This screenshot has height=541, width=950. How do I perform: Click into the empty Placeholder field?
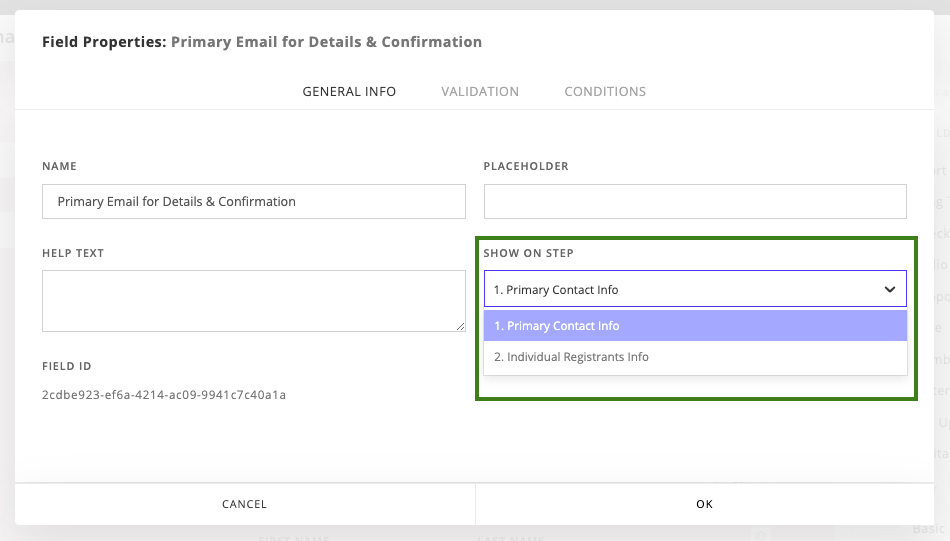(695, 201)
